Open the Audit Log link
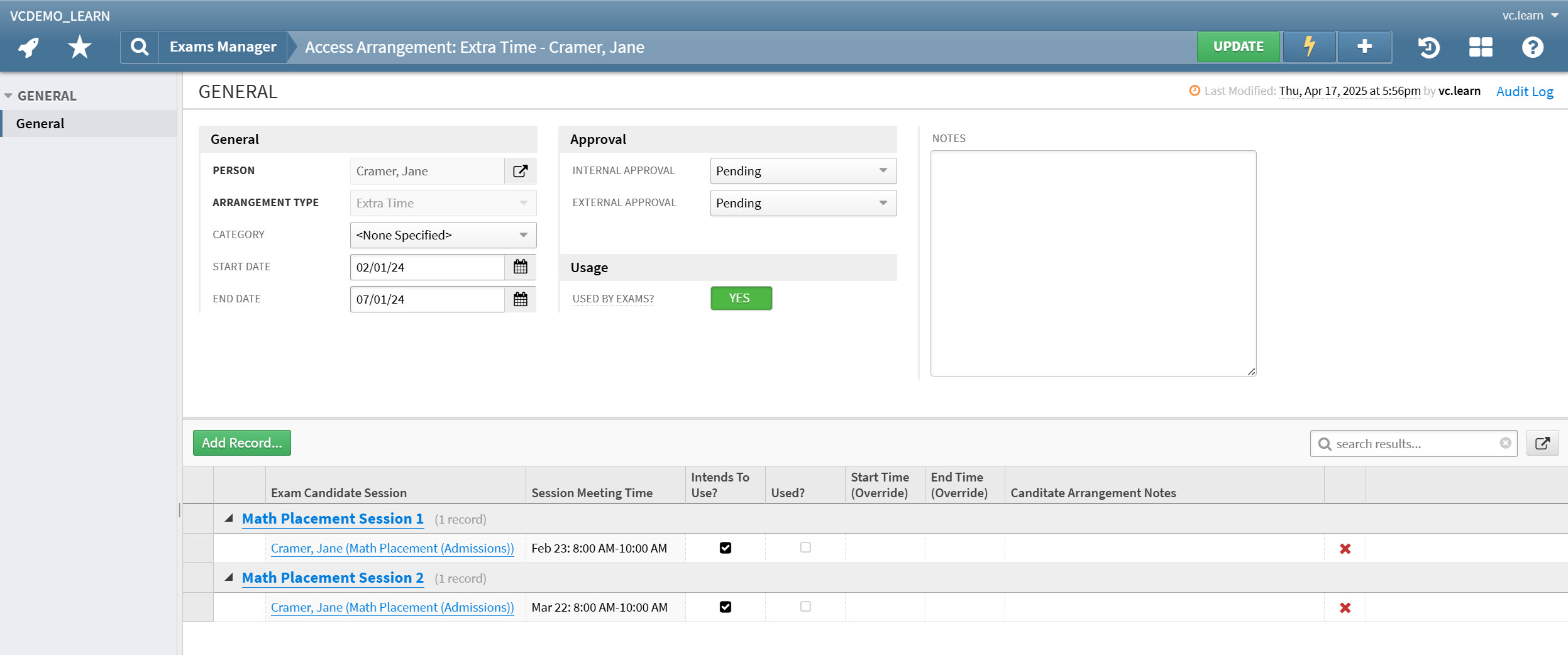 pos(1524,92)
